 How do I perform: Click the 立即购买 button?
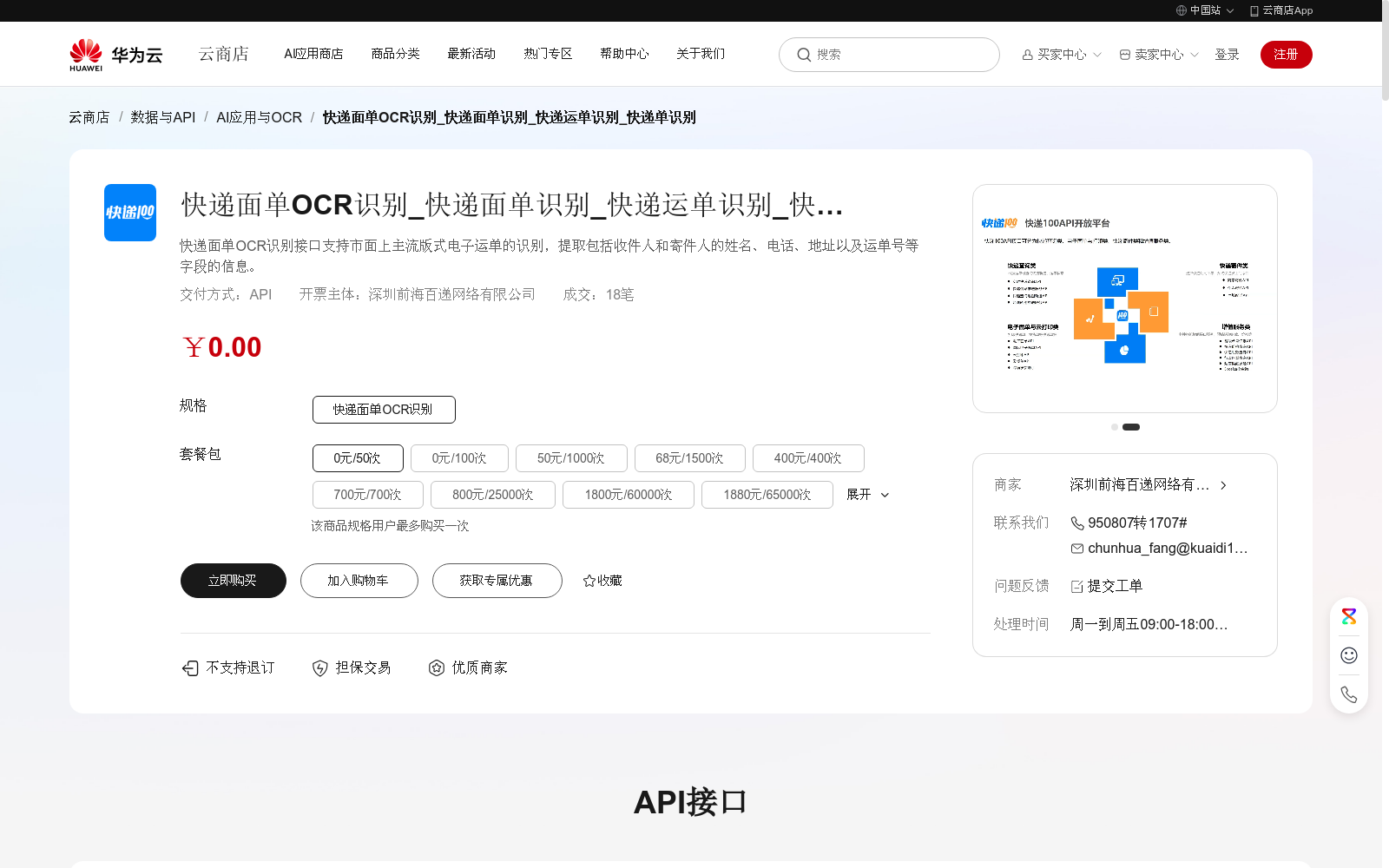pos(234,581)
